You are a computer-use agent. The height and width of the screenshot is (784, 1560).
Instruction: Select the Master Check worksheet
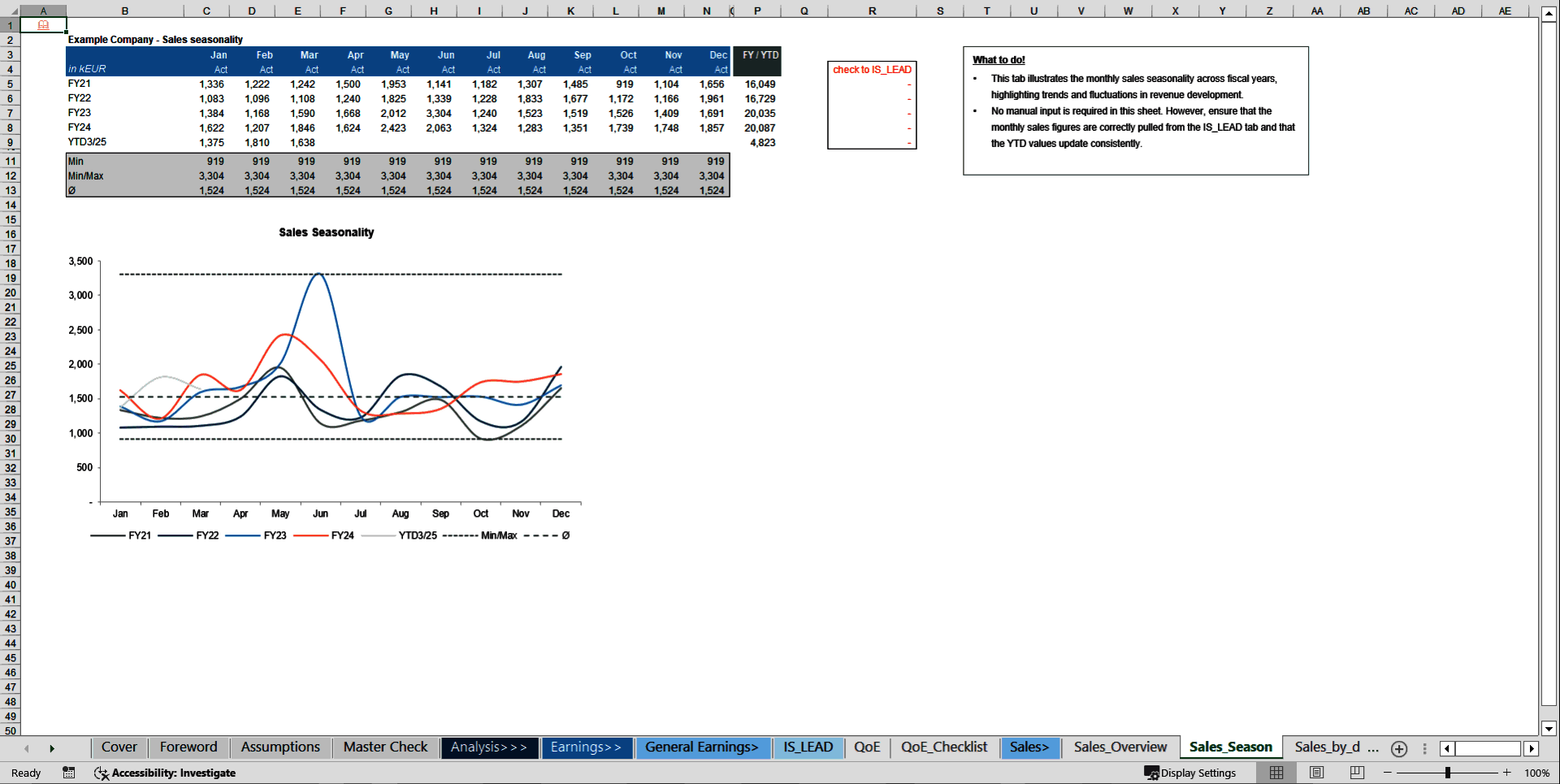(x=384, y=747)
